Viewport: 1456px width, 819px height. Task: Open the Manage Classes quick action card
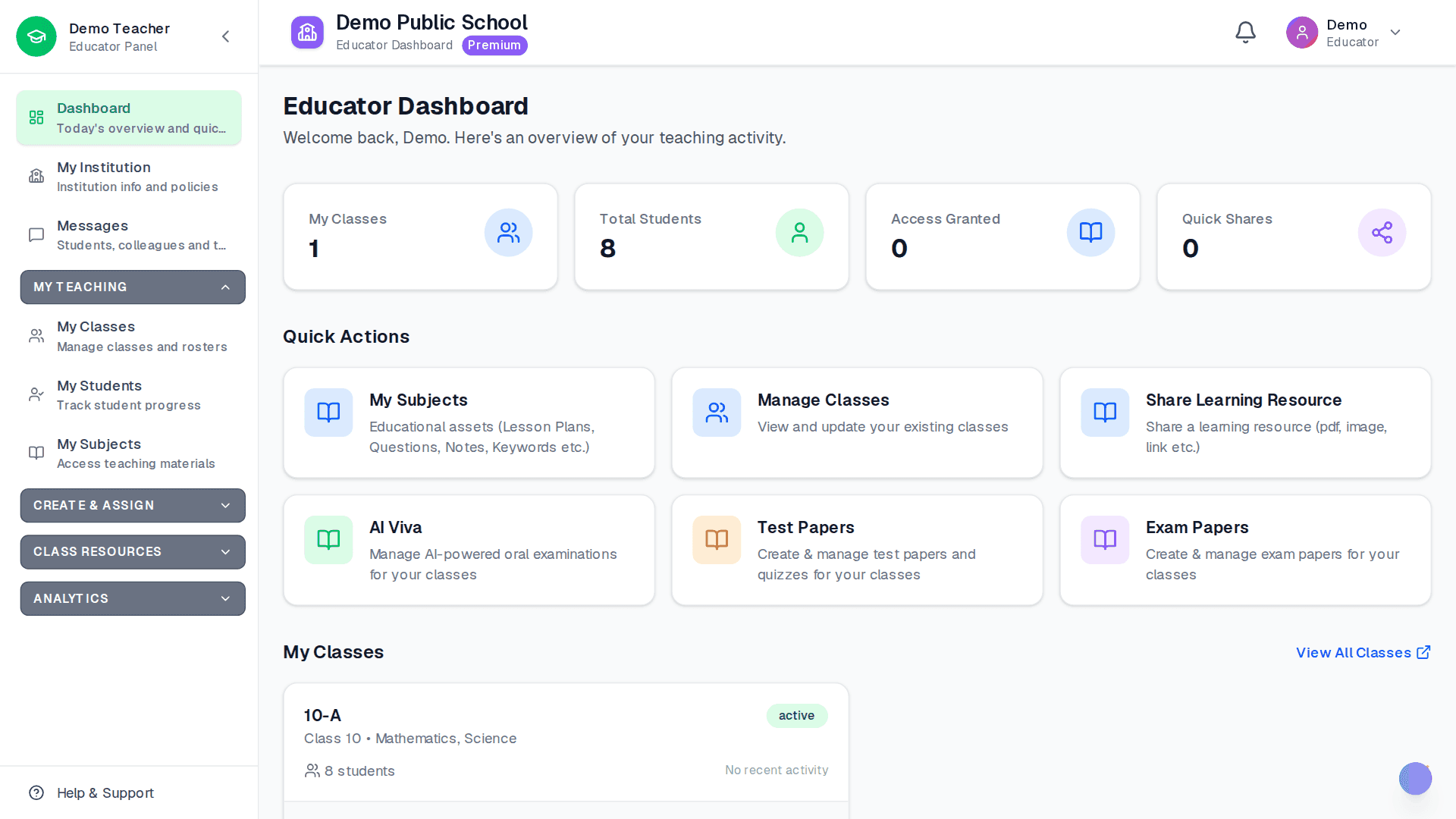tap(857, 422)
